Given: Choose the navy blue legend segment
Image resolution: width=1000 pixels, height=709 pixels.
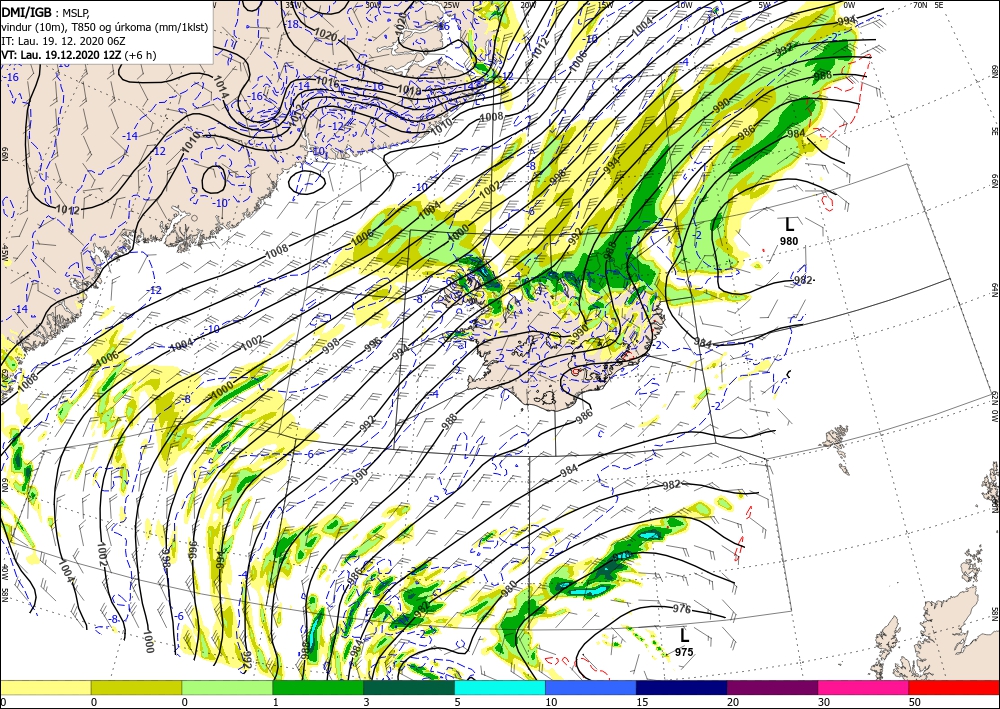Looking at the screenshot, I should tap(682, 687).
